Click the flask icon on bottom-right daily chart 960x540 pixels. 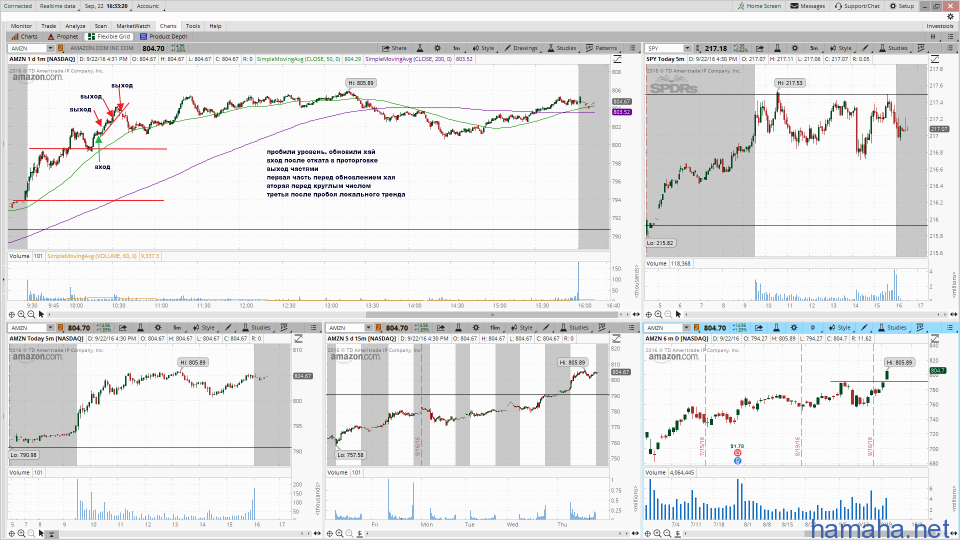point(776,328)
